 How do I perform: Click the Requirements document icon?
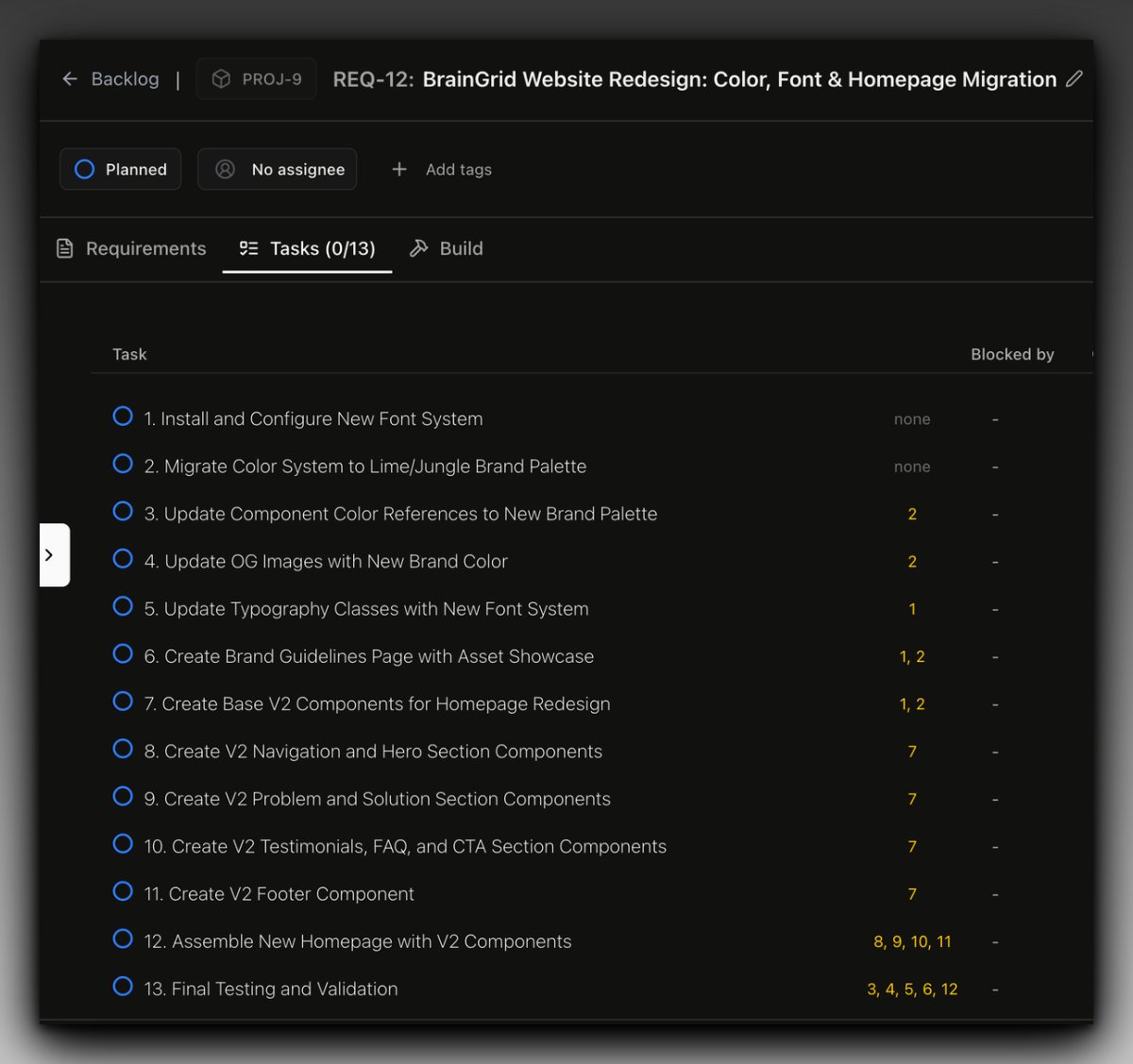pyautogui.click(x=65, y=248)
